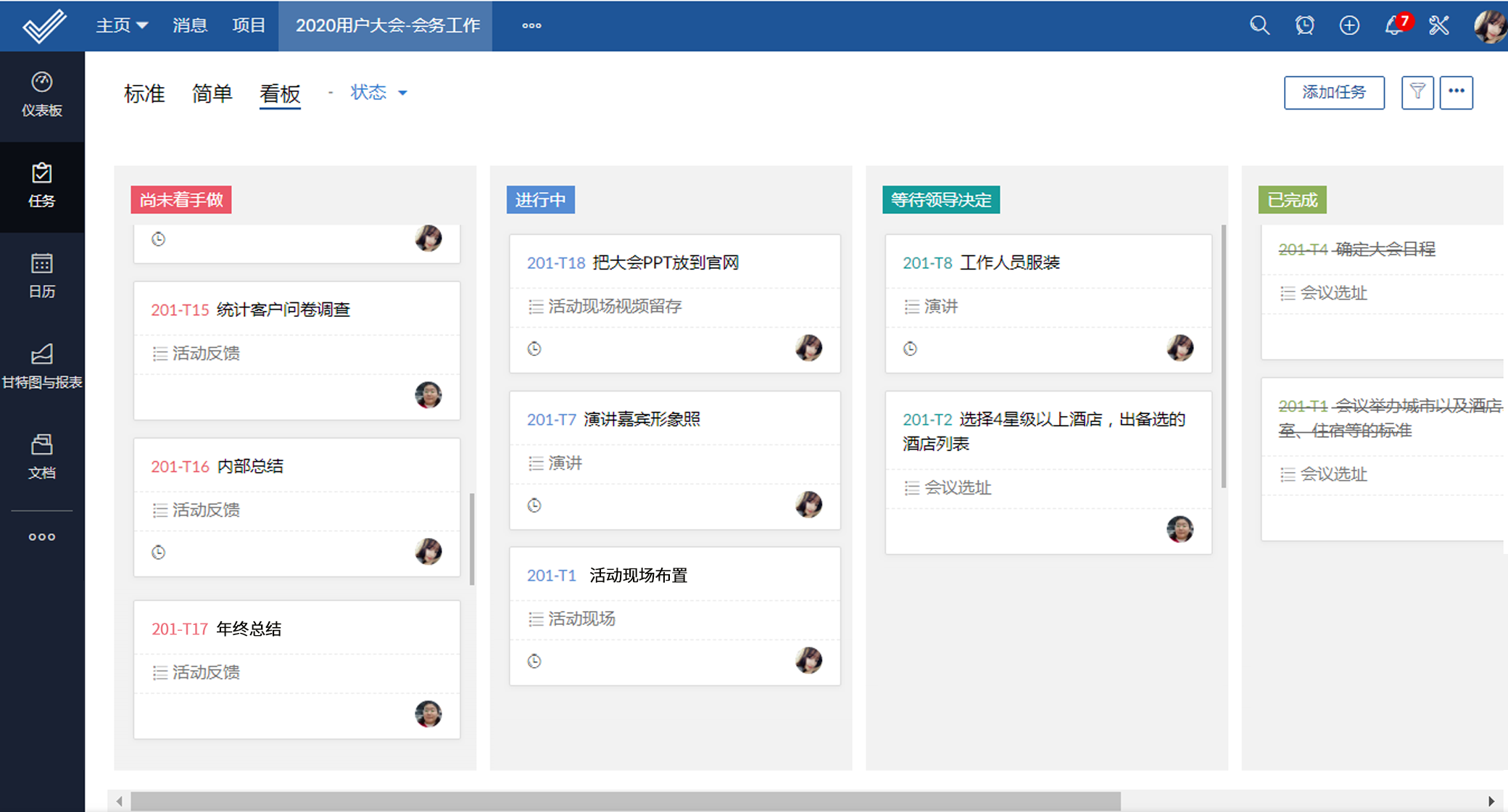Expand the 主页 home dropdown arrow
1508x812 pixels.
pyautogui.click(x=143, y=25)
